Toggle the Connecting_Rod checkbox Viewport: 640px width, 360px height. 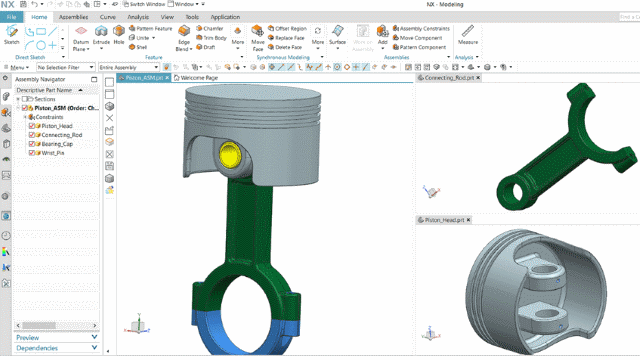click(32, 135)
